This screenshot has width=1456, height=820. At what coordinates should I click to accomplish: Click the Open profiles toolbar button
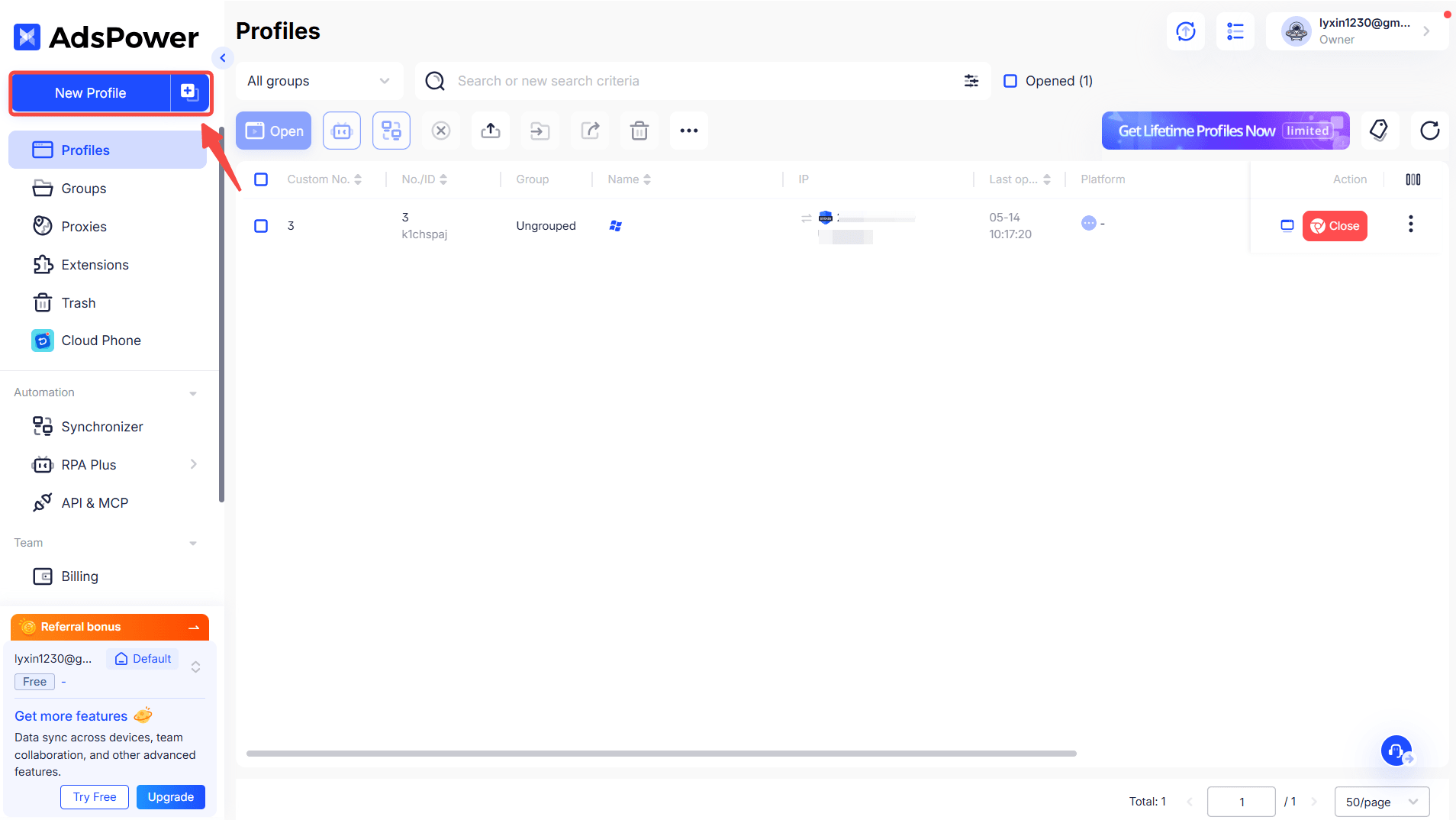(274, 131)
